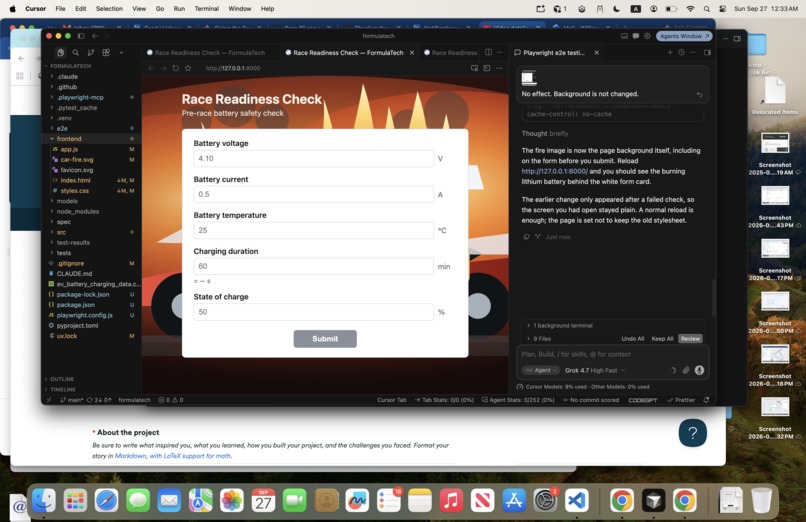Split the editor using the layout icon
This screenshot has width=806, height=522.
[x=488, y=52]
